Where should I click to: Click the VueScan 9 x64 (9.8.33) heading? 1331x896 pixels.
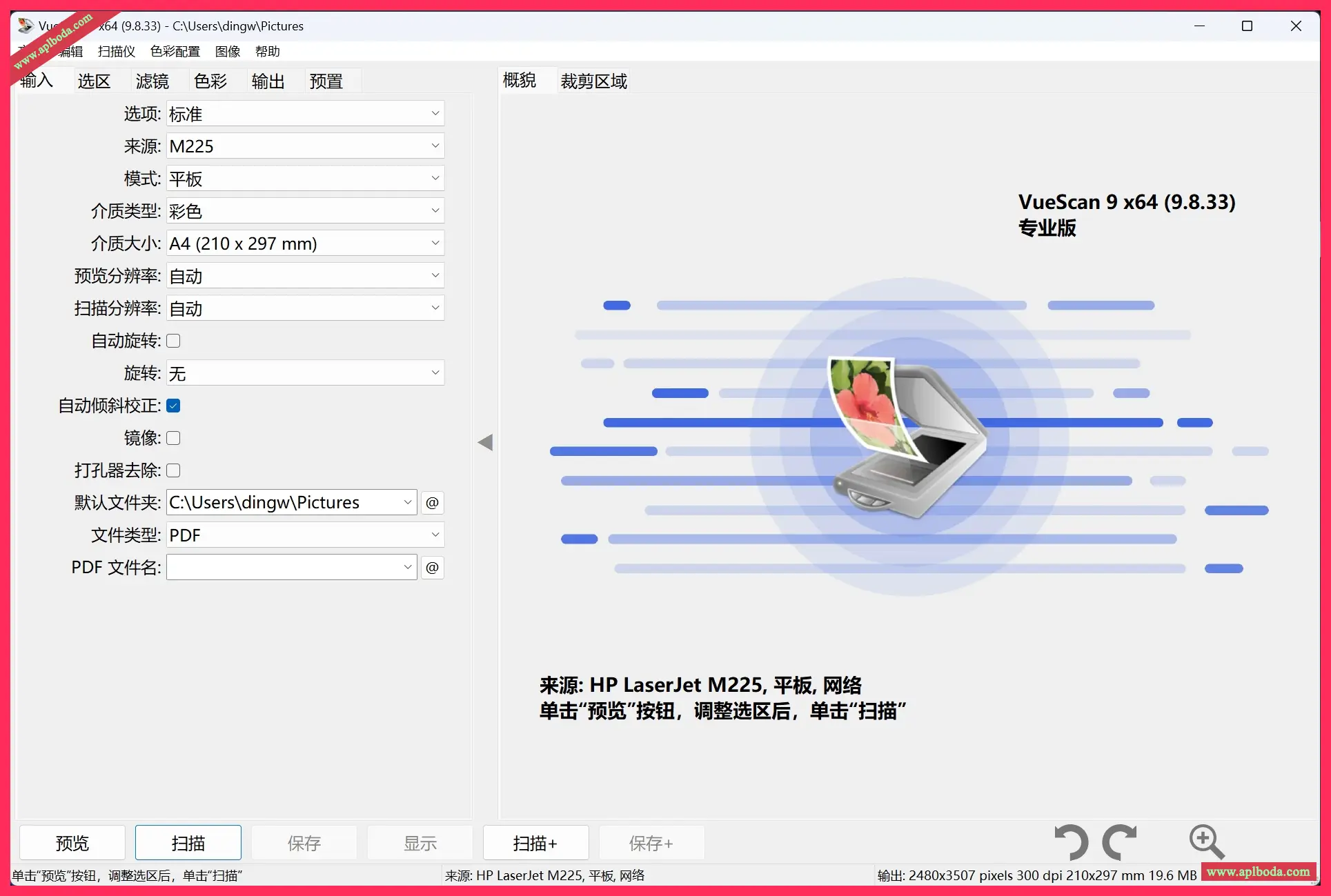click(1127, 202)
